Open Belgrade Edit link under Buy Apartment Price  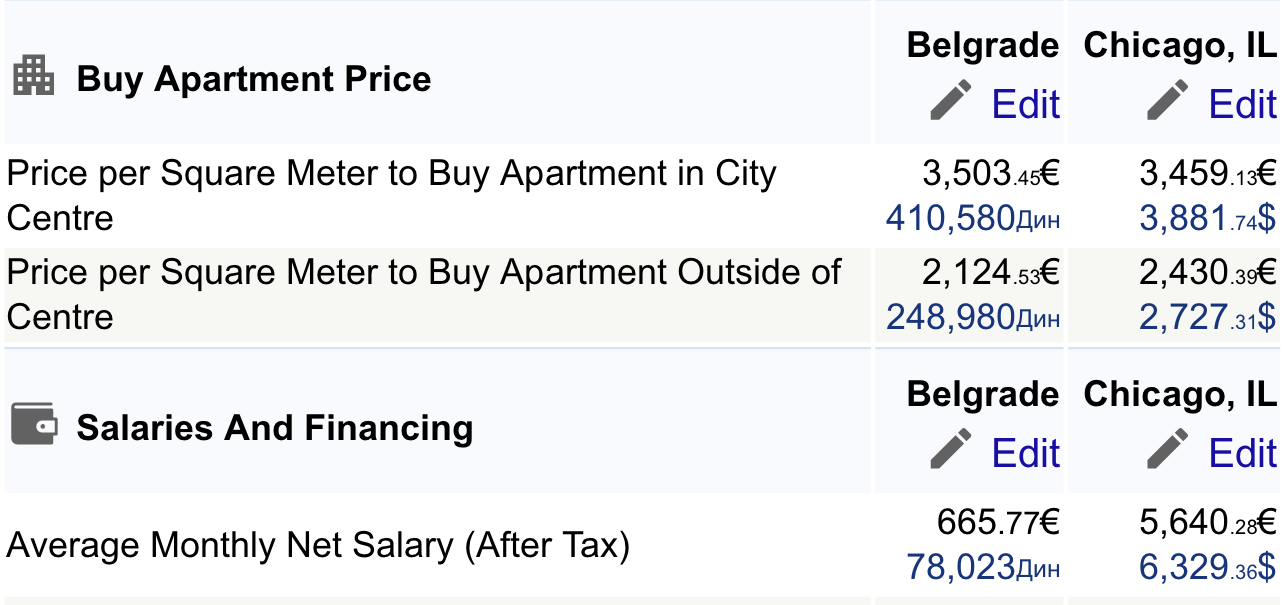[x=1025, y=104]
